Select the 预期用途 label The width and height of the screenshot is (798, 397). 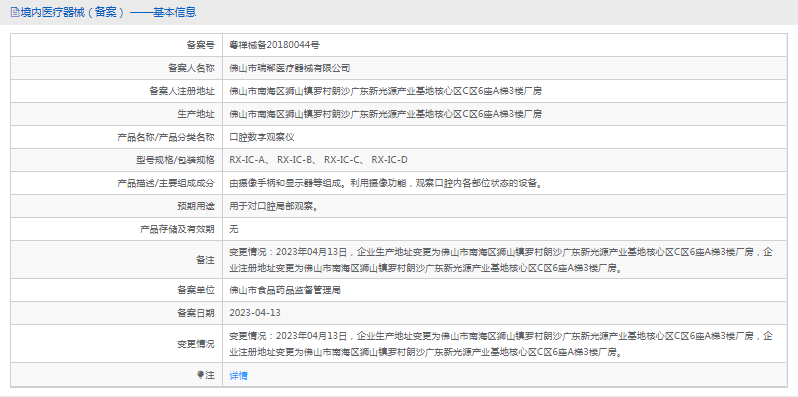click(195, 206)
